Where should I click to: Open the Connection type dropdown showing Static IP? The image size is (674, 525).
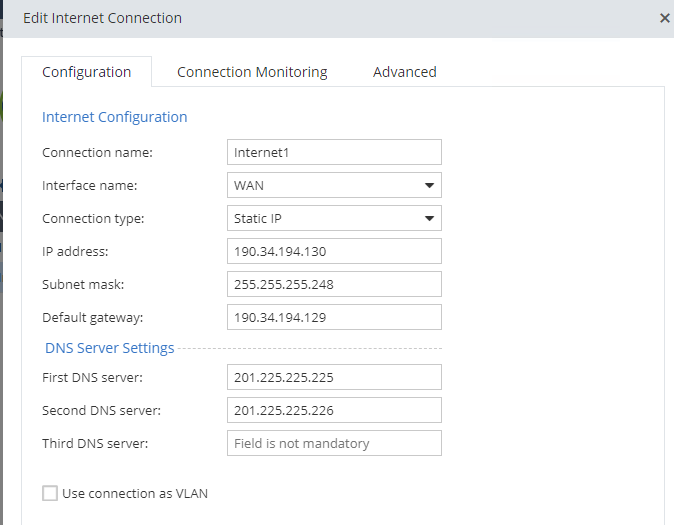(334, 218)
